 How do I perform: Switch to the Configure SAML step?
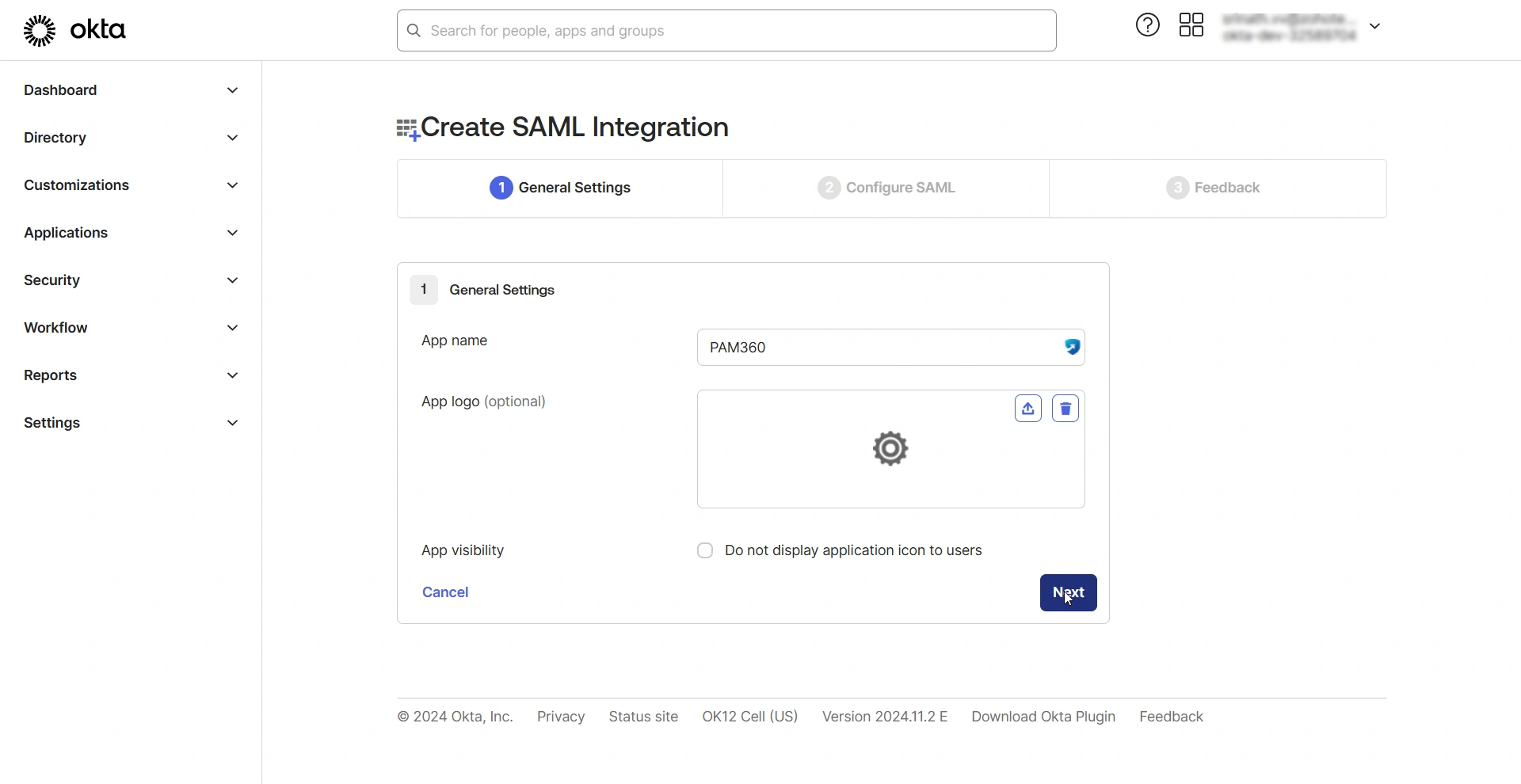click(885, 188)
